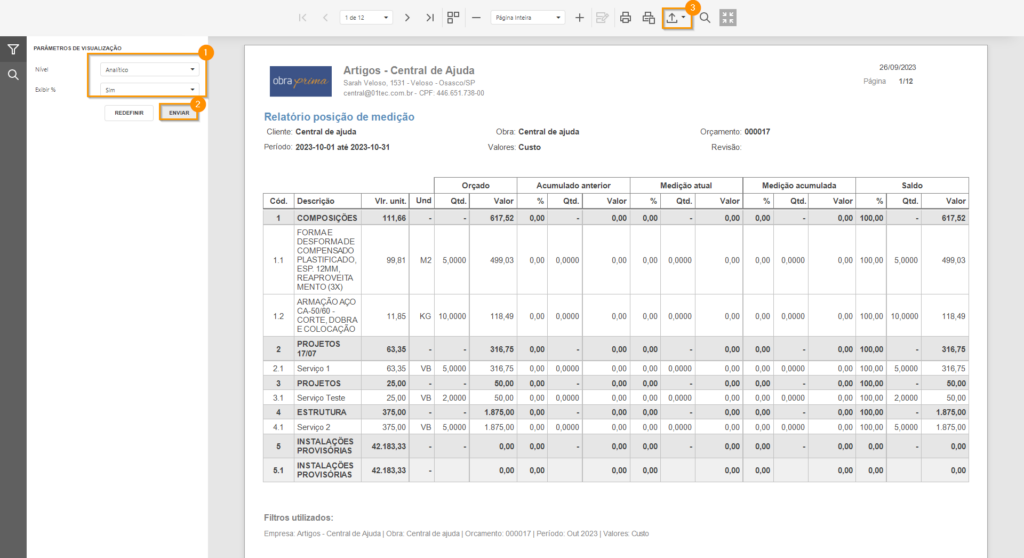Screen dimensions: 1024x558
Task: Click 'Relatório posição de medição' title
Action: tap(339, 117)
